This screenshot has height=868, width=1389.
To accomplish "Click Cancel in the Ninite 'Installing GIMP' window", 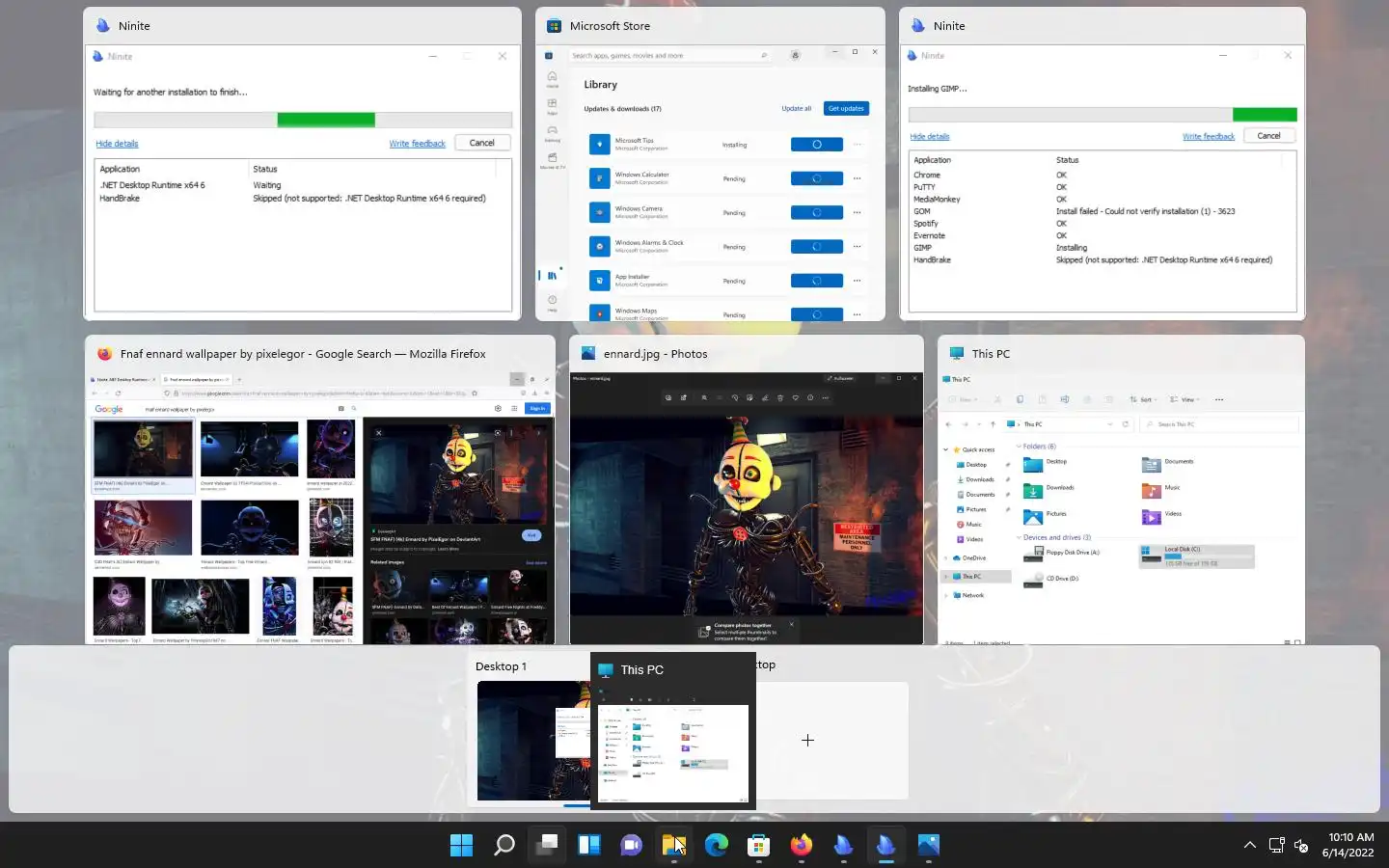I will (1268, 136).
